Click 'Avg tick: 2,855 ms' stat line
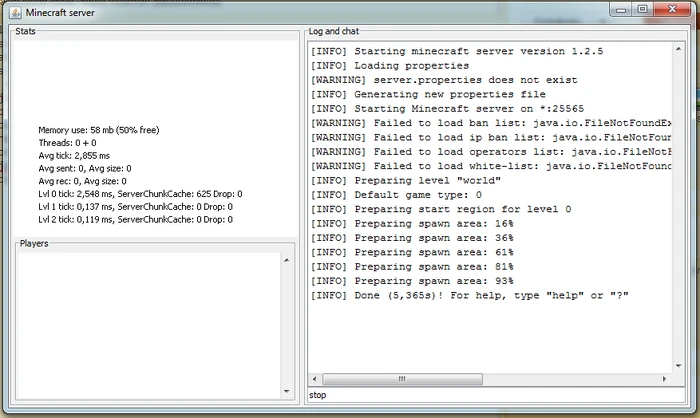The image size is (700, 418). [74, 156]
